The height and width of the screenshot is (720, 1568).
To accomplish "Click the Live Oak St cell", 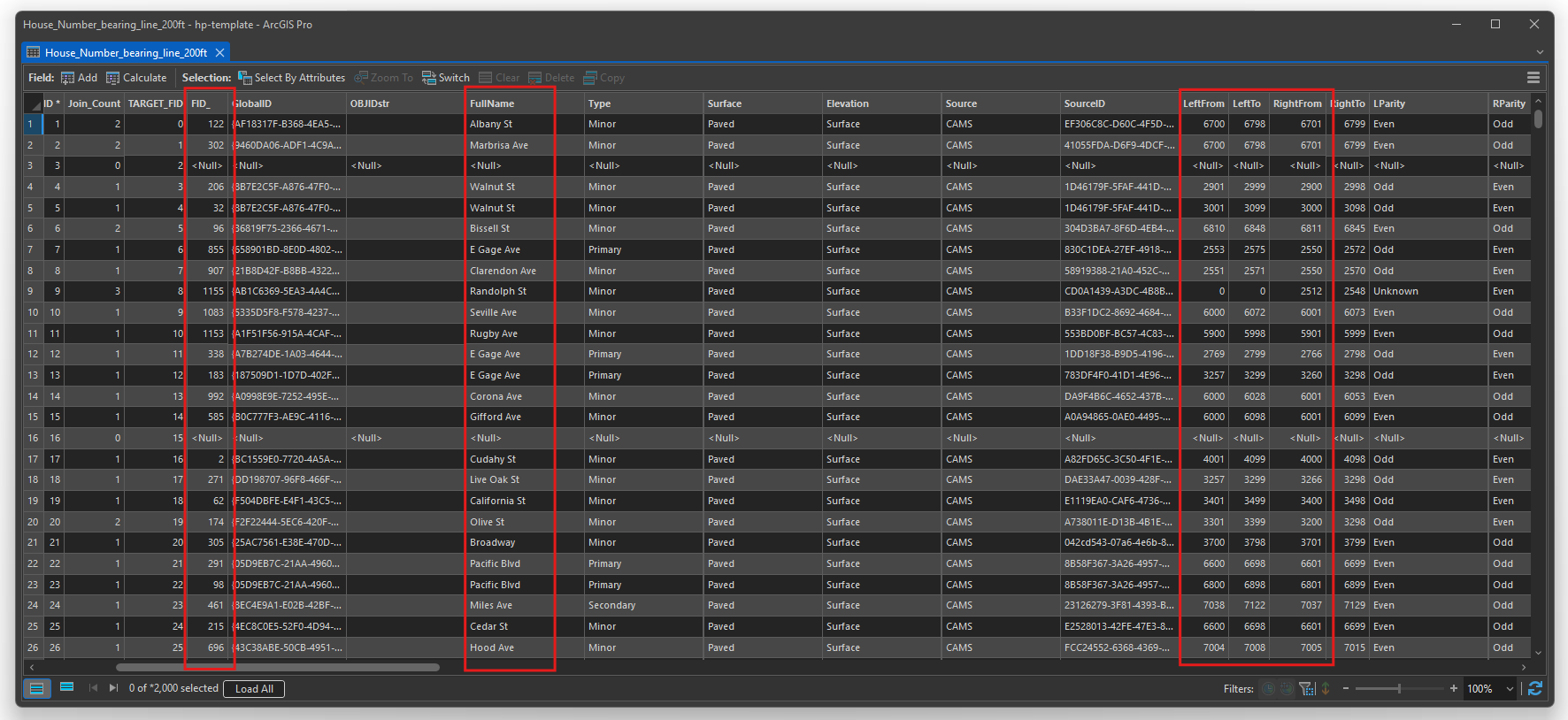I will 525,479.
